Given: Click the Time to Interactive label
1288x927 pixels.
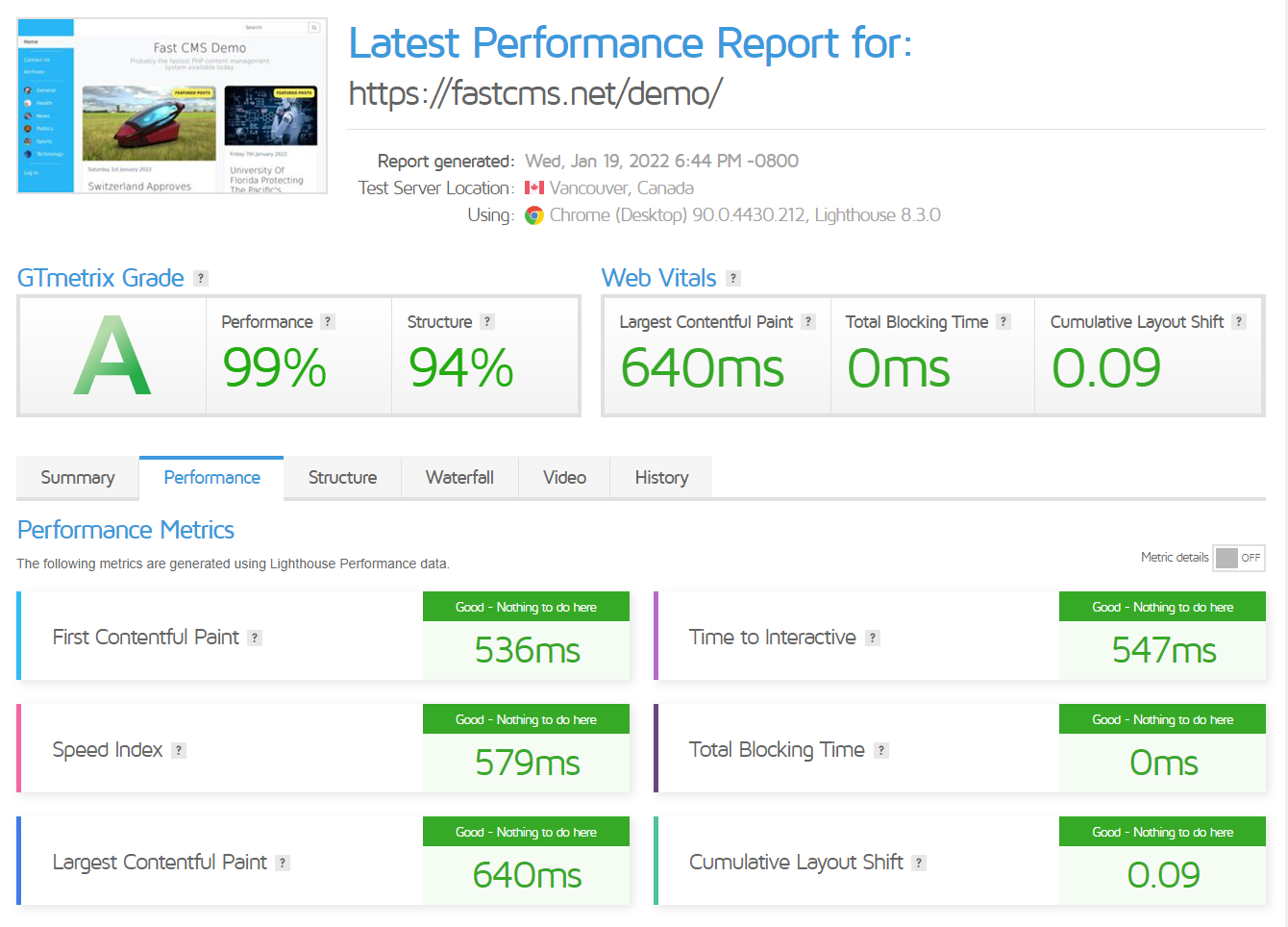Looking at the screenshot, I should pos(772,638).
